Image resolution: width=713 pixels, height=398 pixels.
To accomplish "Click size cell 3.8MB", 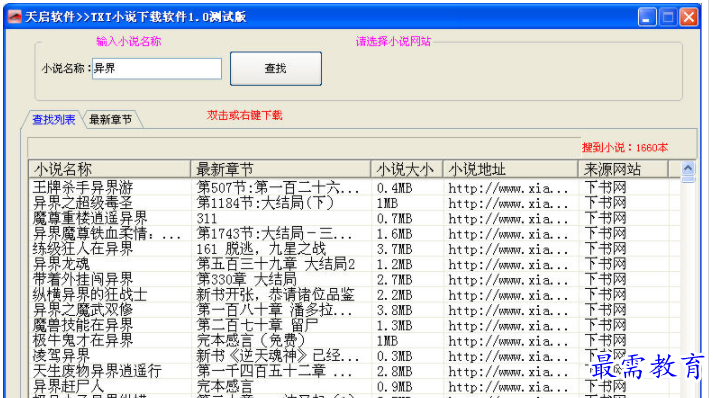I will point(394,310).
